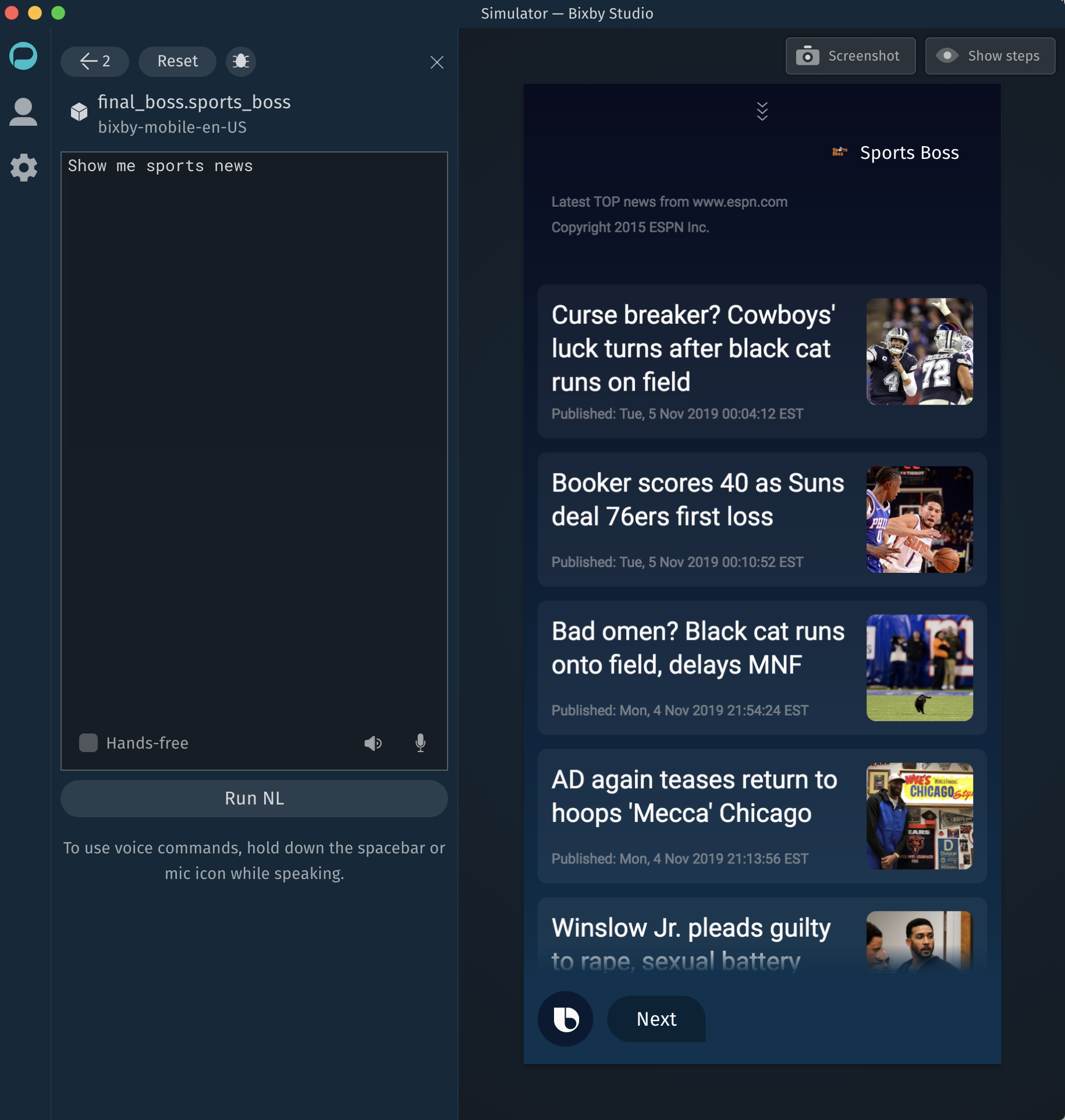This screenshot has width=1065, height=1120.
Task: Click the voice commands hint text
Action: click(x=254, y=860)
